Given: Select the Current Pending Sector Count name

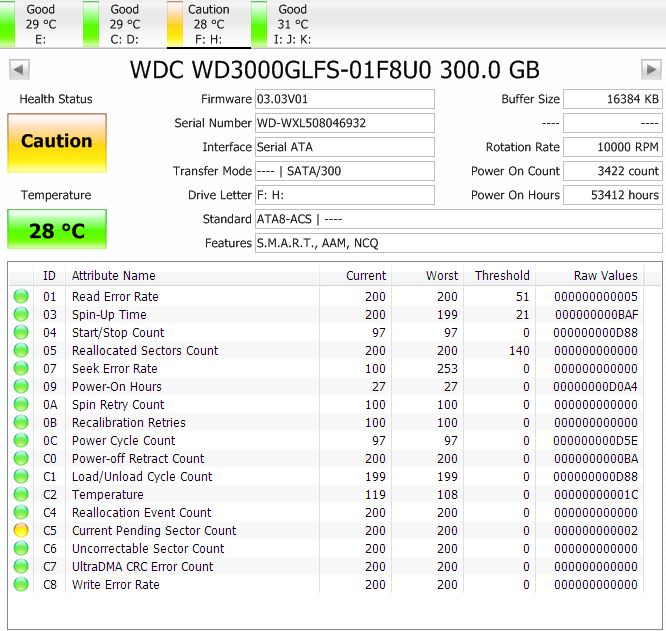Looking at the screenshot, I should coord(154,531).
